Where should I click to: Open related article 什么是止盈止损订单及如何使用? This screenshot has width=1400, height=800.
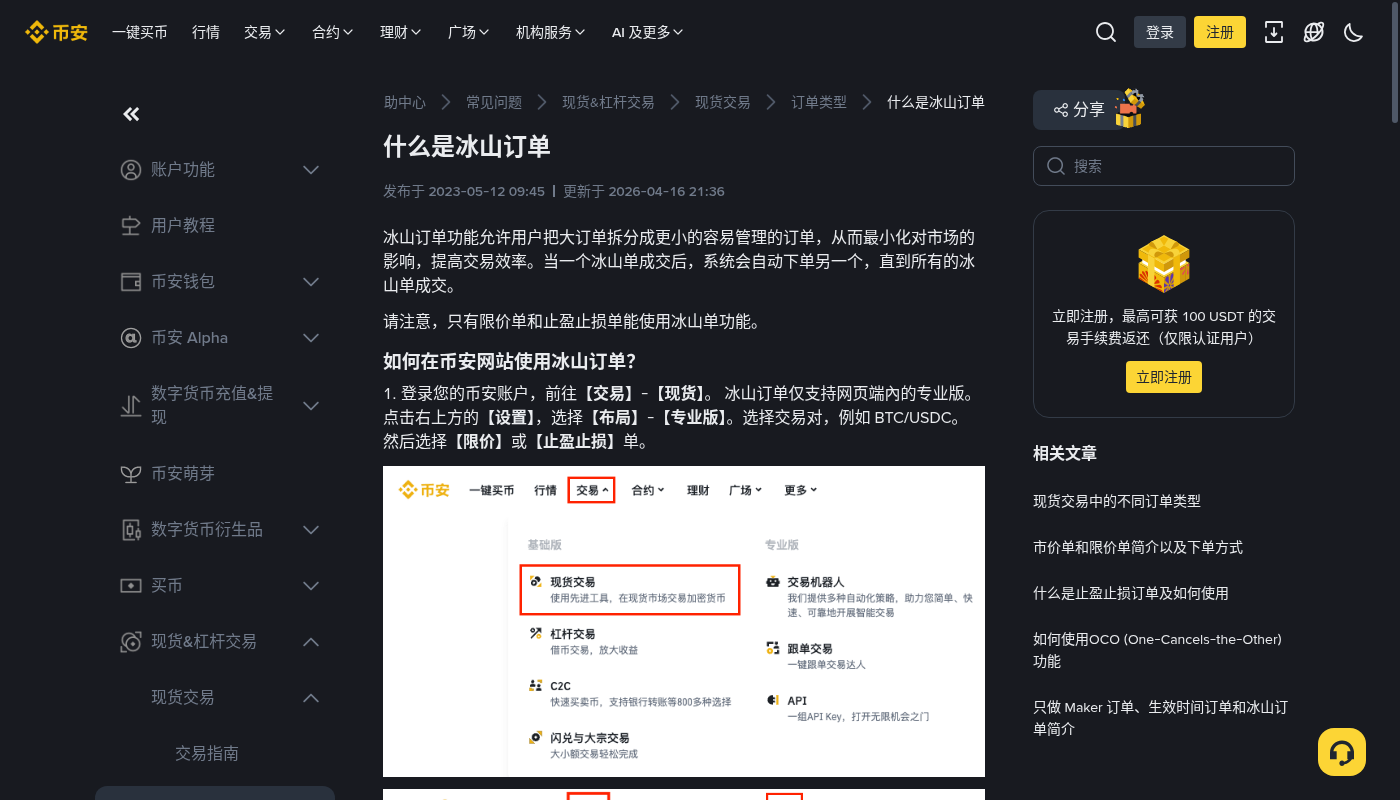(1131, 593)
